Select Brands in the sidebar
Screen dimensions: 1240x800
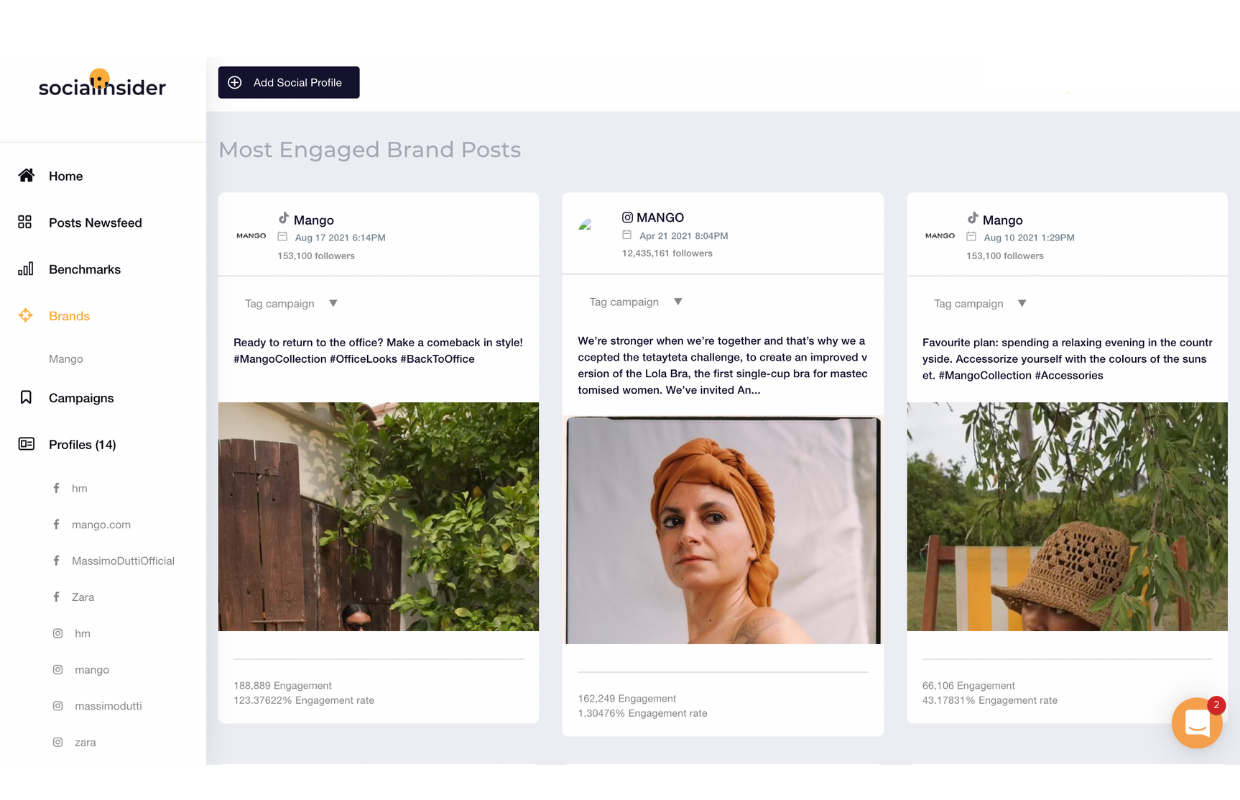[69, 316]
